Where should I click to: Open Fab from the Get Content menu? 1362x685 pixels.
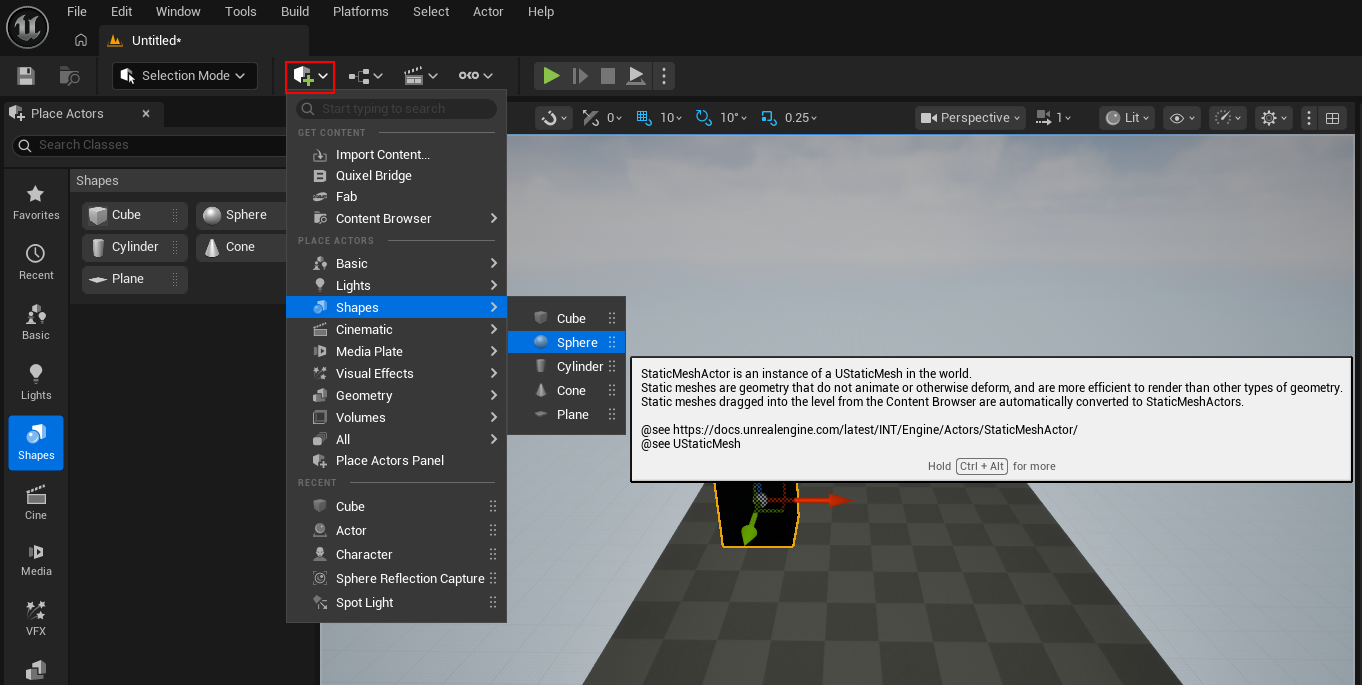(x=396, y=197)
